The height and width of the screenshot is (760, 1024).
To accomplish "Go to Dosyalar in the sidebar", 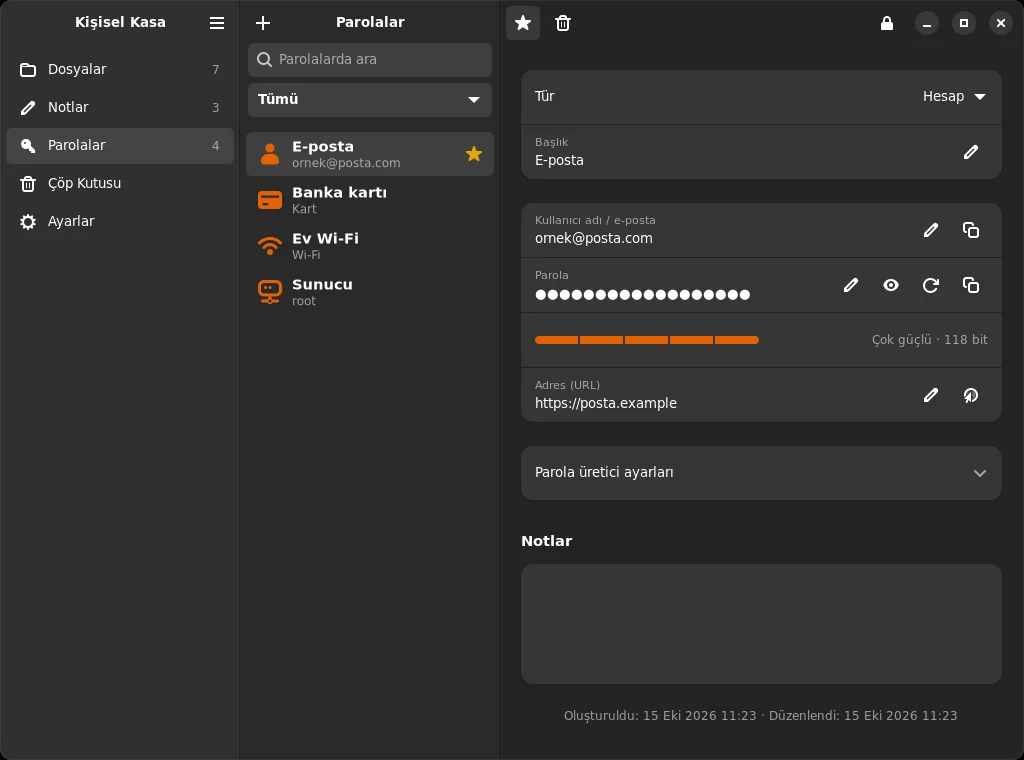I will click(120, 69).
